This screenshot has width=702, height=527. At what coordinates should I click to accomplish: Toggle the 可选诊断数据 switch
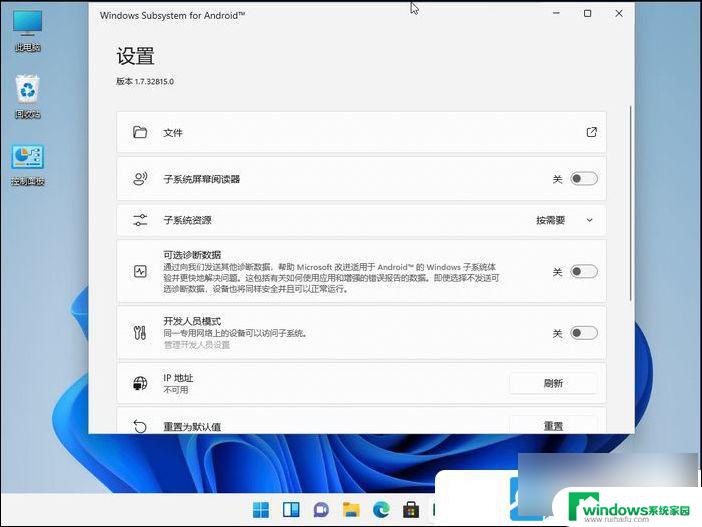click(x=584, y=271)
